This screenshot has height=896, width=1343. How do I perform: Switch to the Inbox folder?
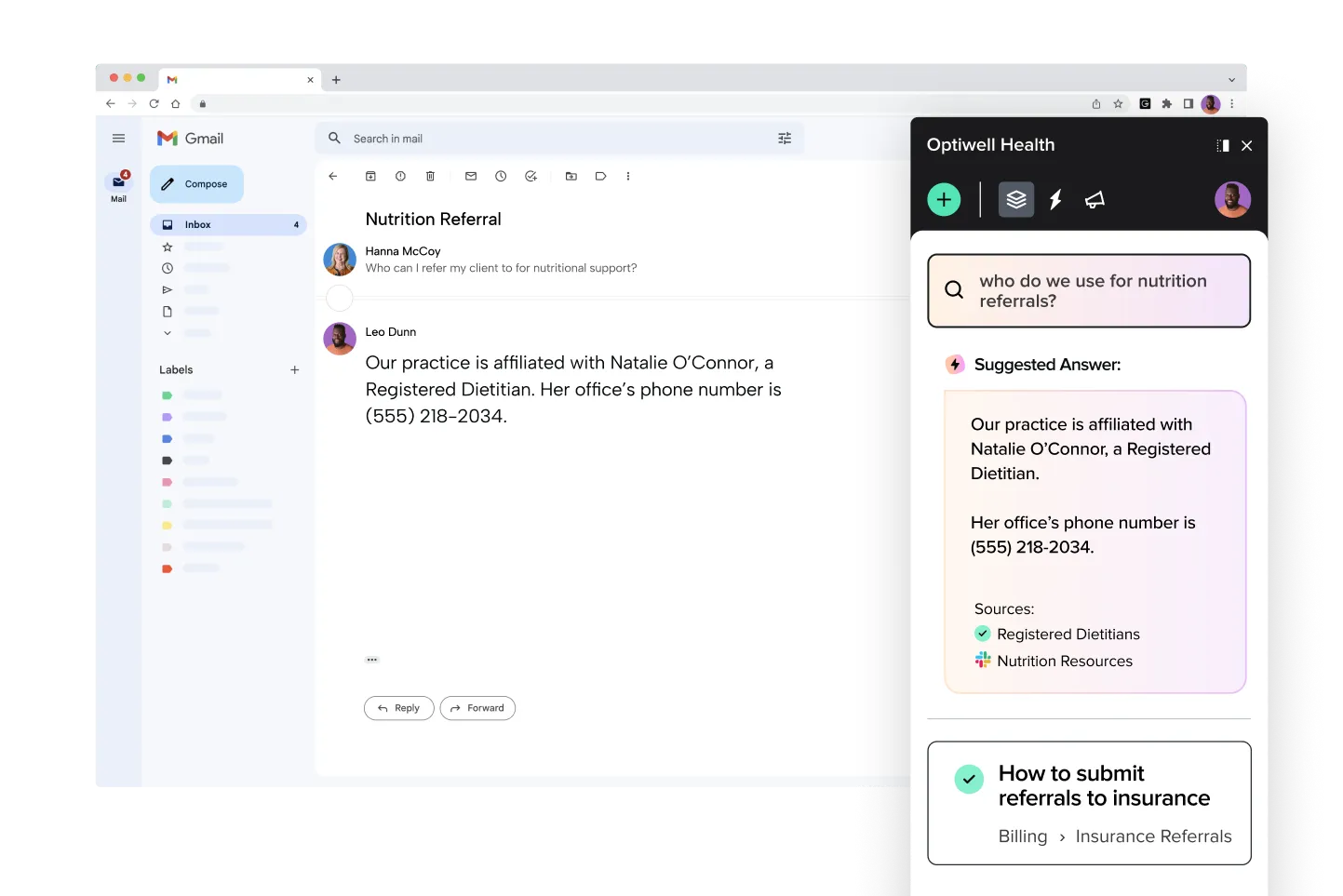click(x=198, y=224)
